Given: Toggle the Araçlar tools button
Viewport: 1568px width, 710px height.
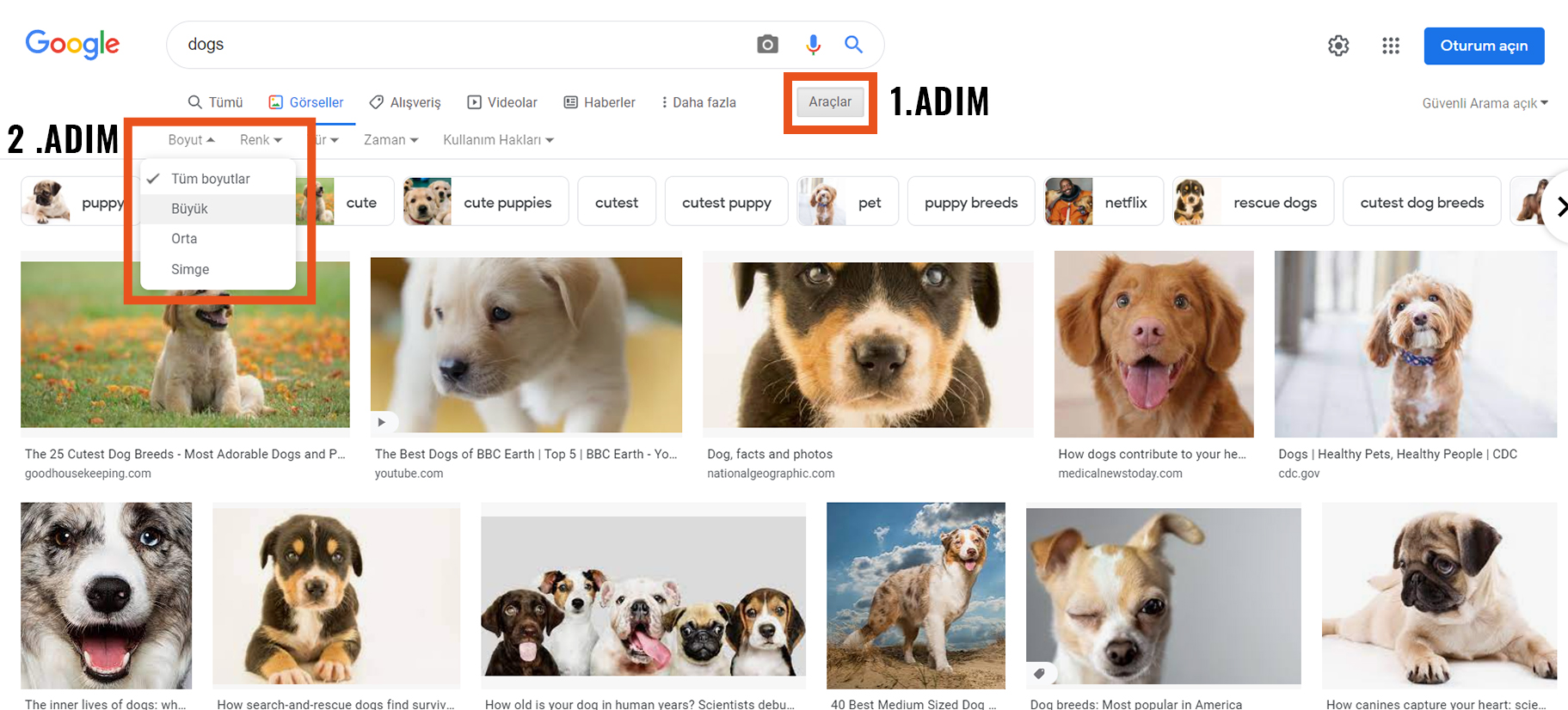Looking at the screenshot, I should tap(830, 101).
